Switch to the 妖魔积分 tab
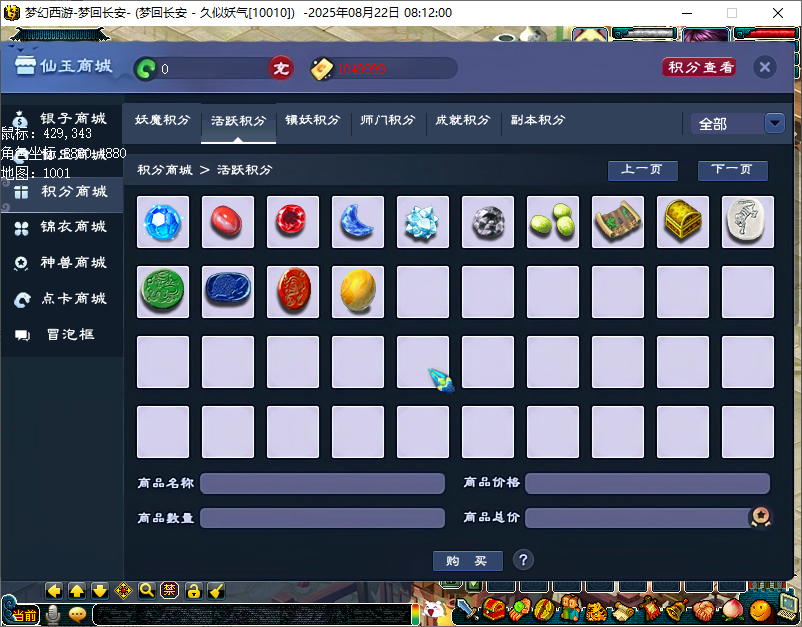Viewport: 802px width, 627px height. (x=163, y=120)
